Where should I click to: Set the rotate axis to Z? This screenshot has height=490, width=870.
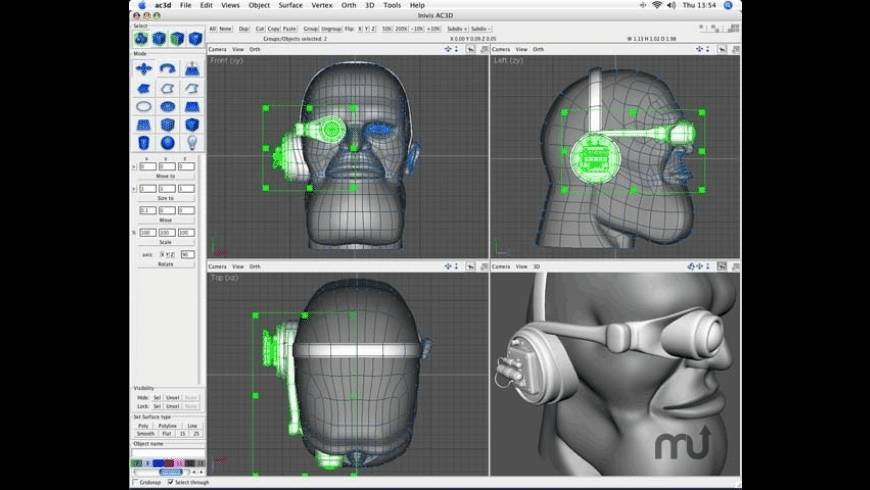point(172,255)
